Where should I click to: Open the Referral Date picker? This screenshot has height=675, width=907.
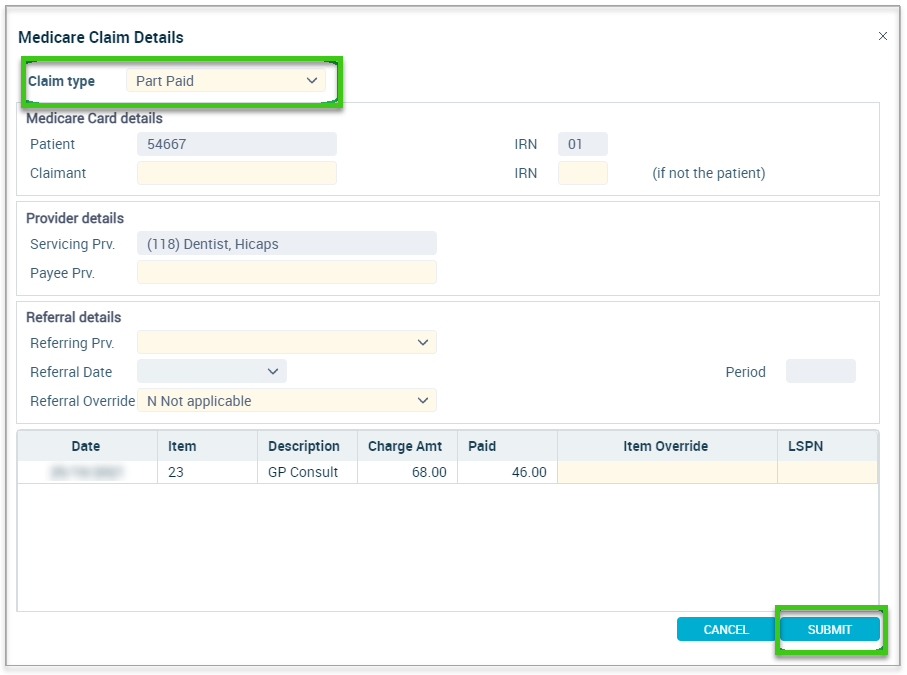point(212,371)
